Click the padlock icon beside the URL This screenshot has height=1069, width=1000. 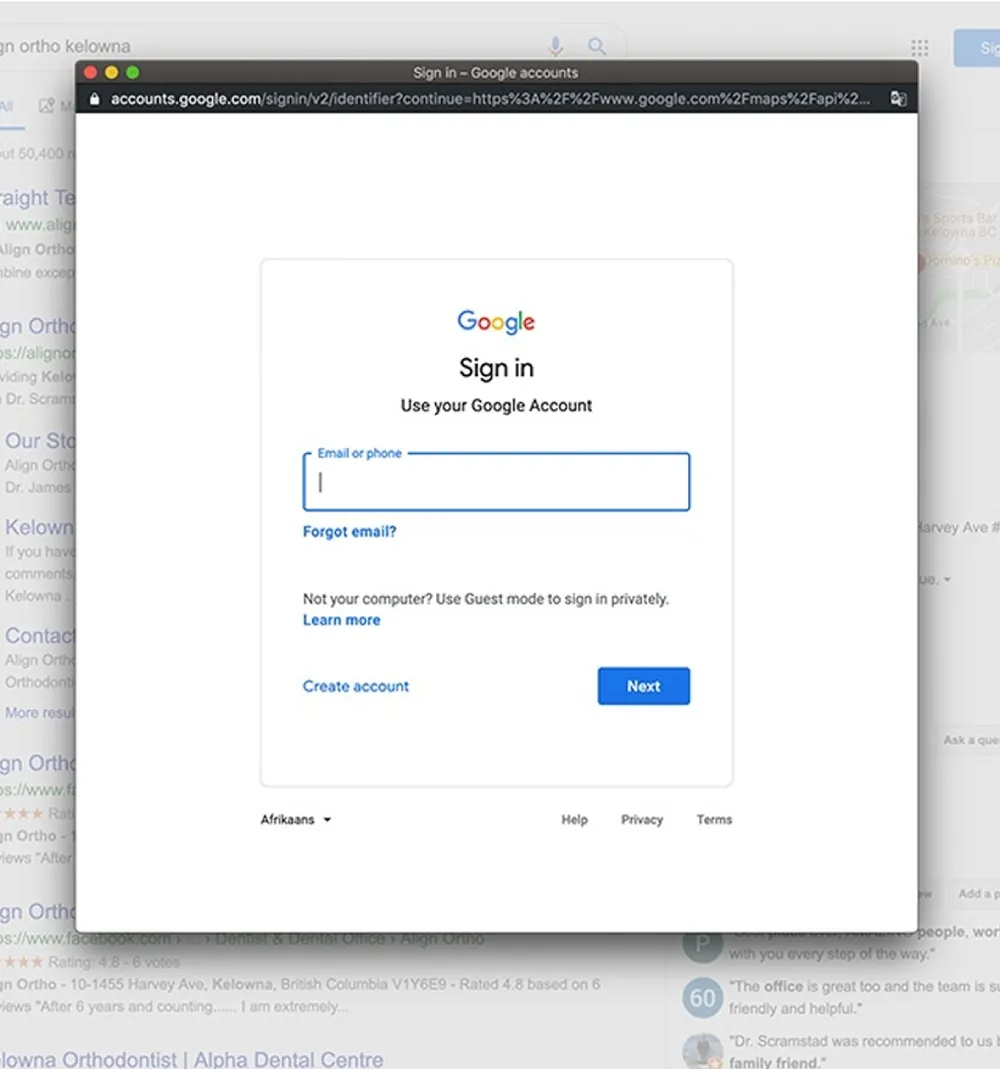[x=94, y=100]
